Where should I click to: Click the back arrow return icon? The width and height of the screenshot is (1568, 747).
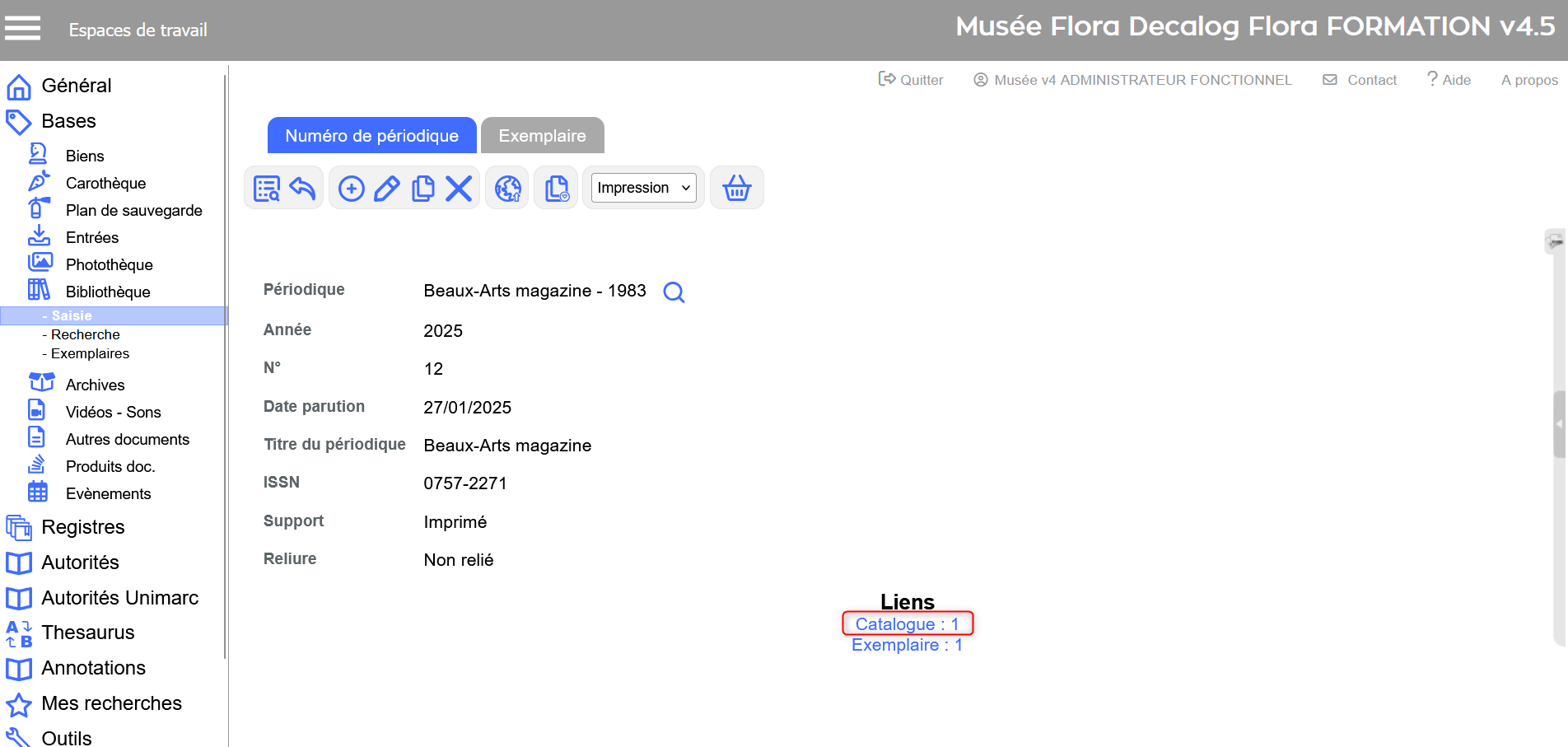click(x=303, y=189)
